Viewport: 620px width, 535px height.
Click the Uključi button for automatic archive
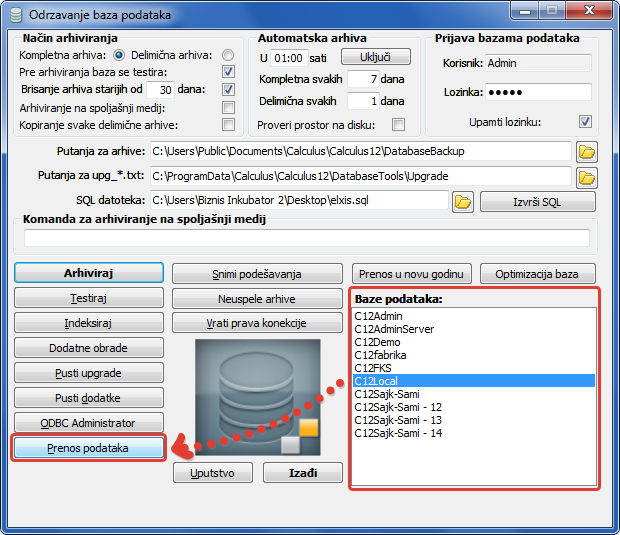(384, 57)
